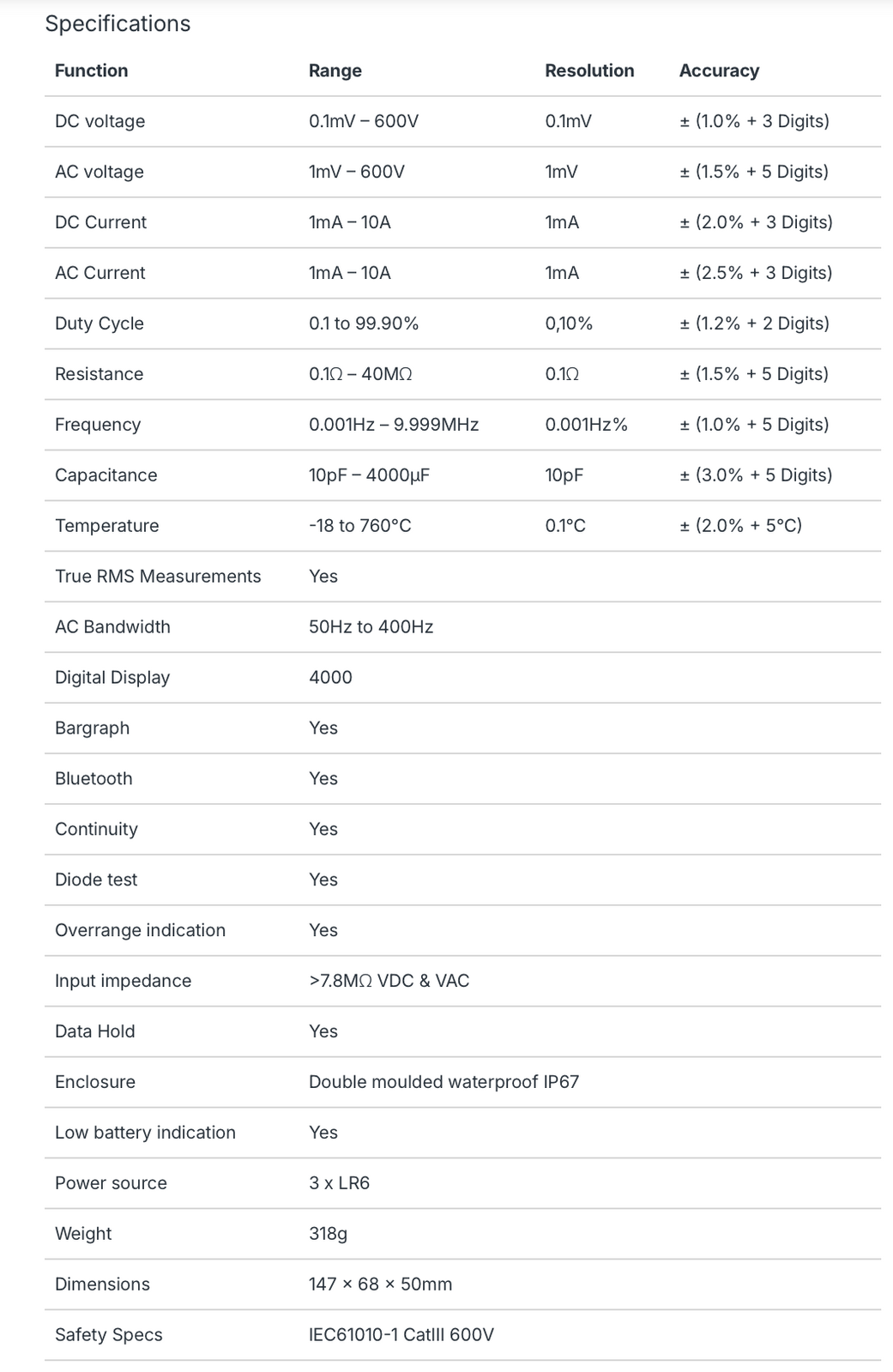The image size is (893, 1372).
Task: Click the Safety Specs value IEC61010-1 CatIII 600V
Action: [x=401, y=1335]
